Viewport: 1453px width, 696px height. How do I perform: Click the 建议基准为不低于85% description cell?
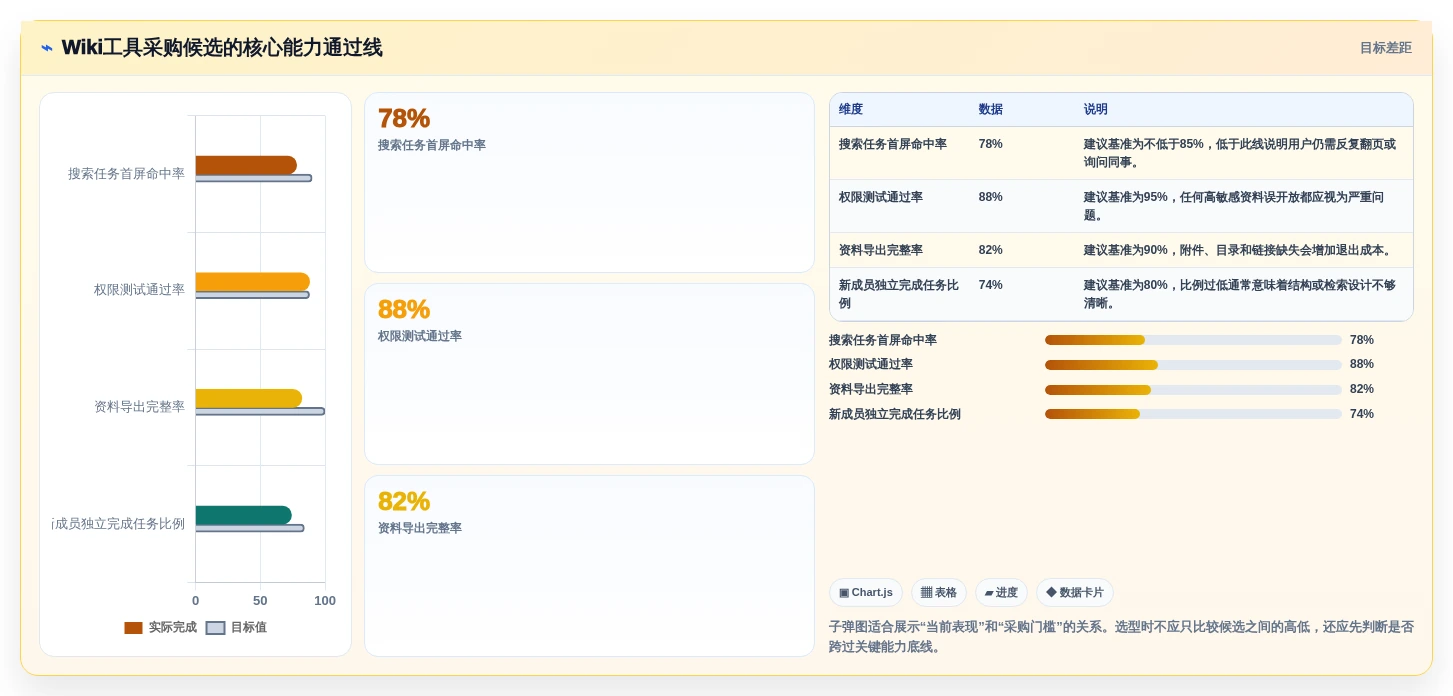pyautogui.click(x=1243, y=153)
